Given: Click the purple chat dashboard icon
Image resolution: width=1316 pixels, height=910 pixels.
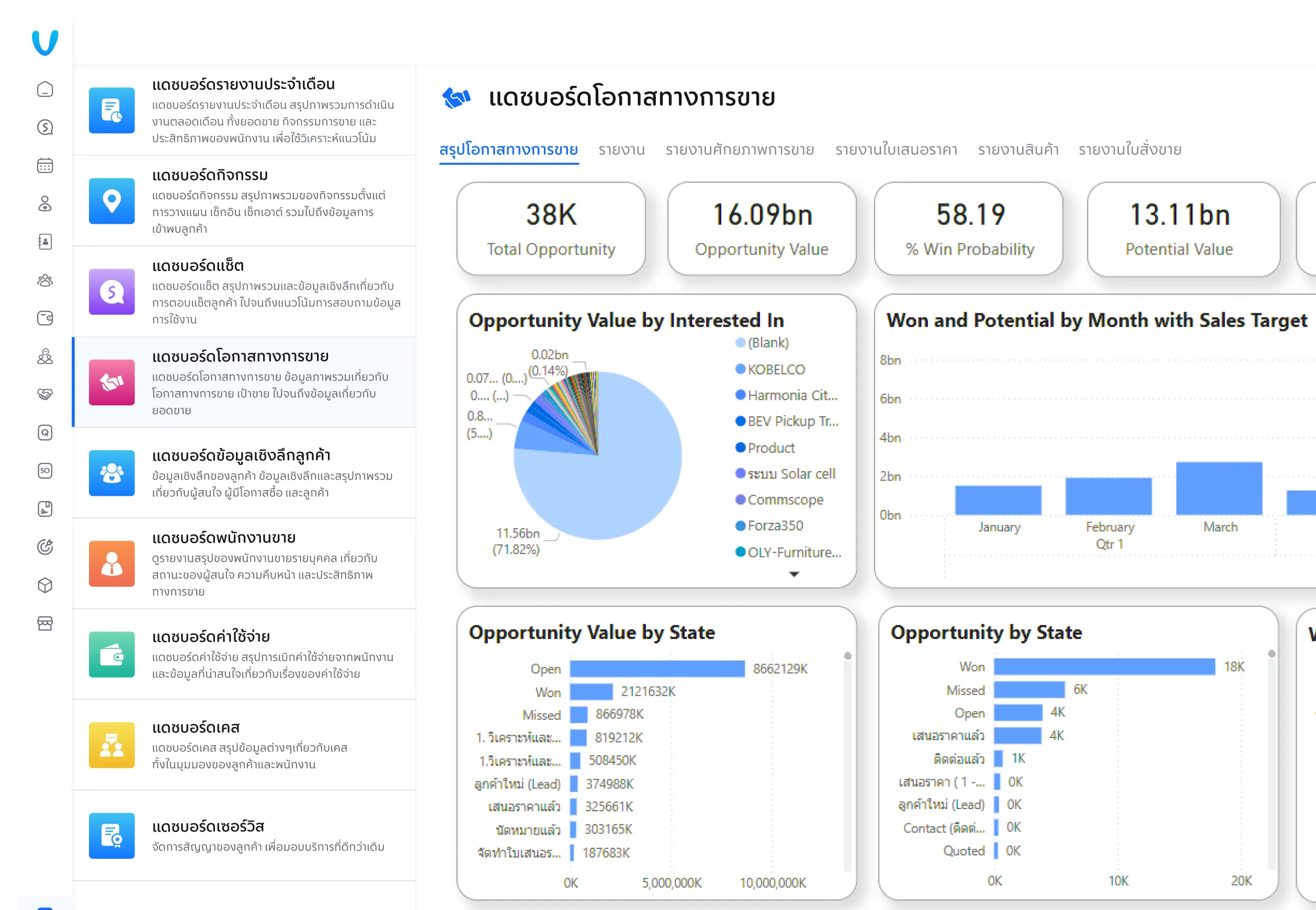Looking at the screenshot, I should (x=112, y=291).
